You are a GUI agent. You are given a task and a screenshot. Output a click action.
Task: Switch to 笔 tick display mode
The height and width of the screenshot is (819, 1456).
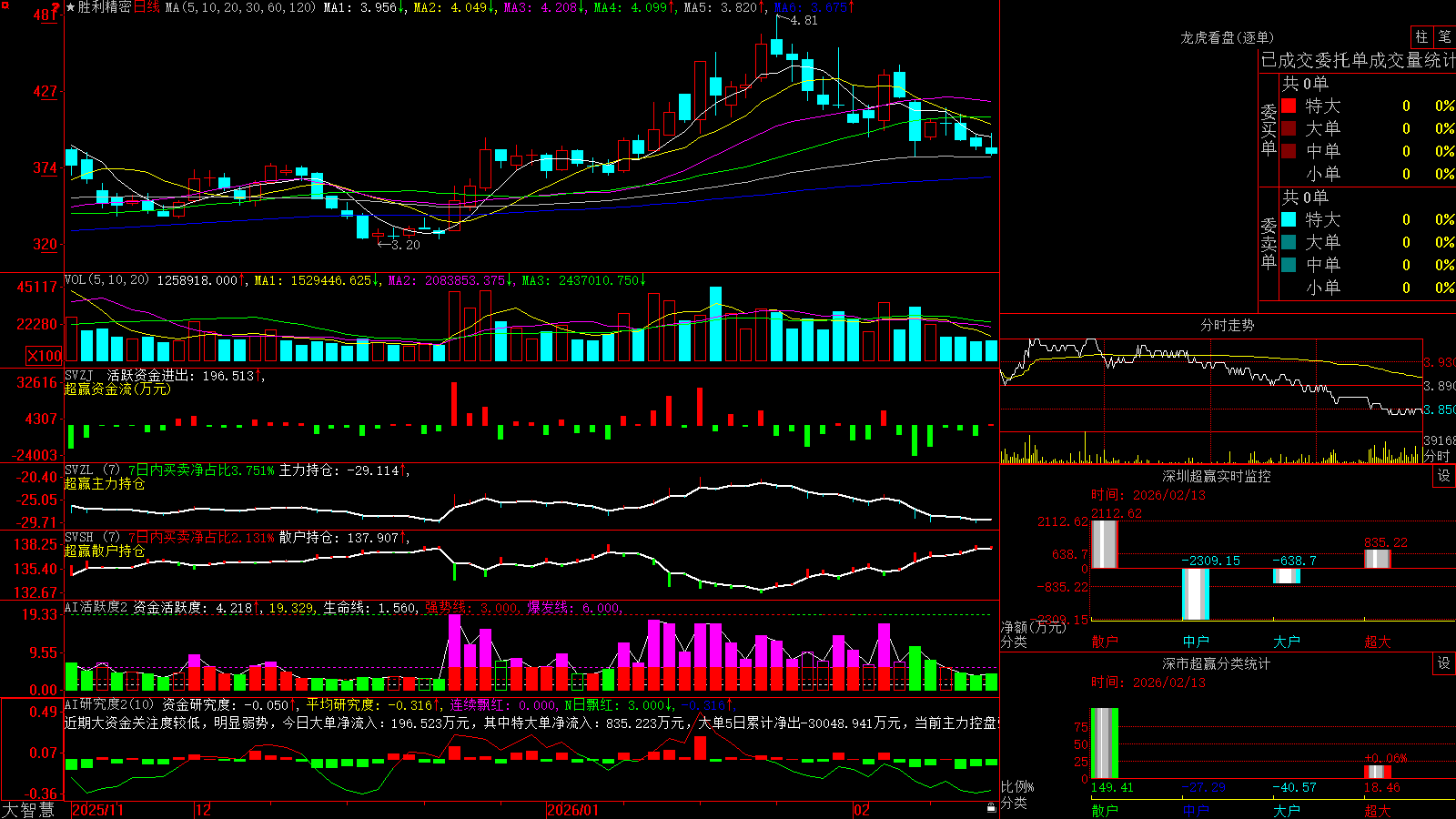point(1444,36)
